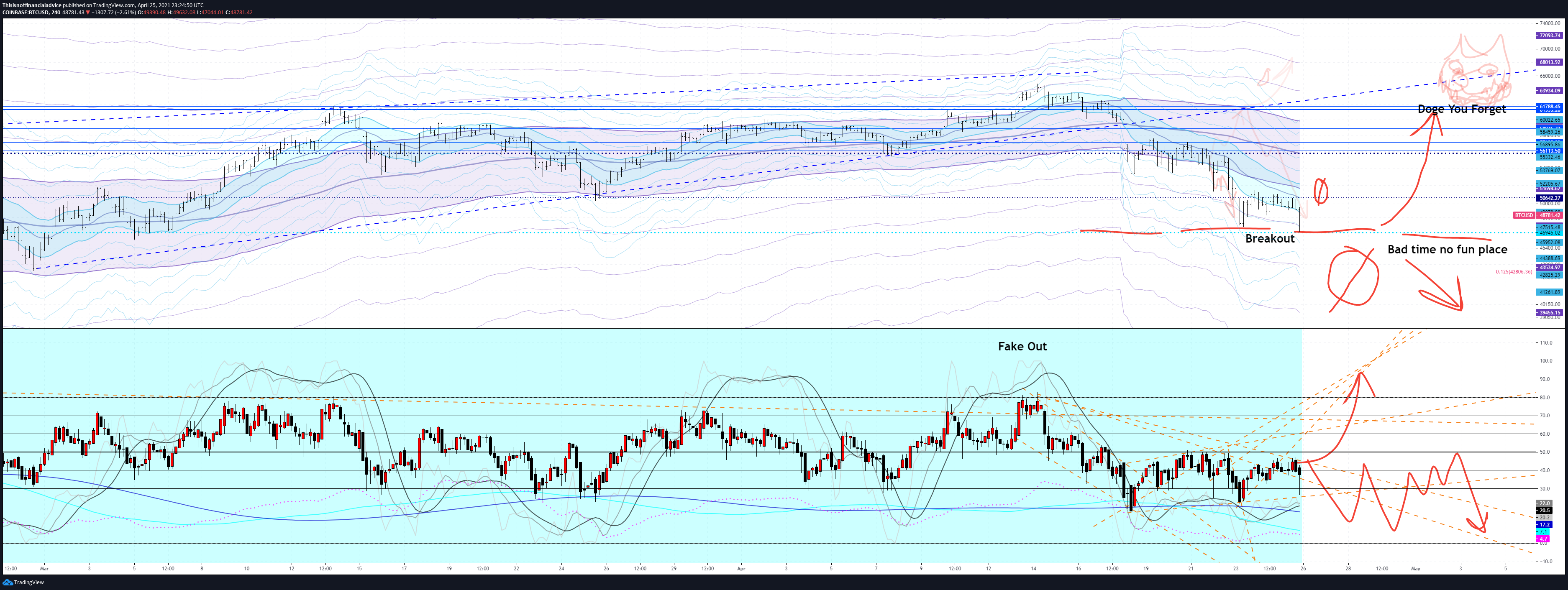Click the 47515.48 price label

tap(1550, 227)
